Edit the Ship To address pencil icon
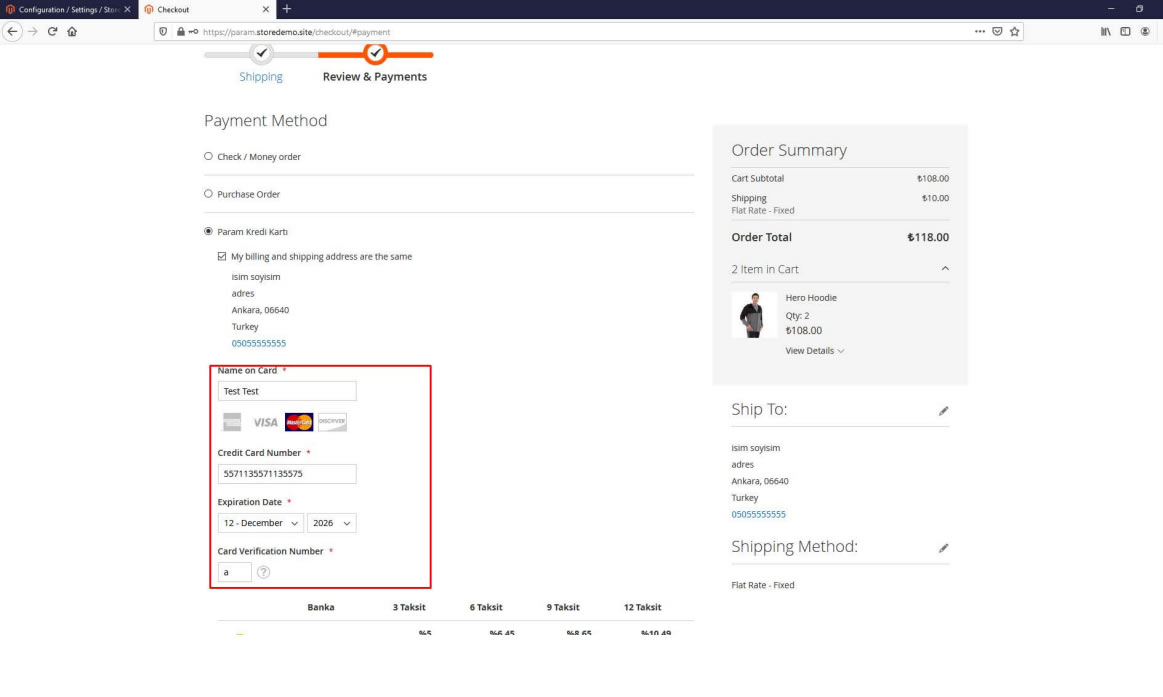Image resolution: width=1163 pixels, height=697 pixels. tap(943, 411)
